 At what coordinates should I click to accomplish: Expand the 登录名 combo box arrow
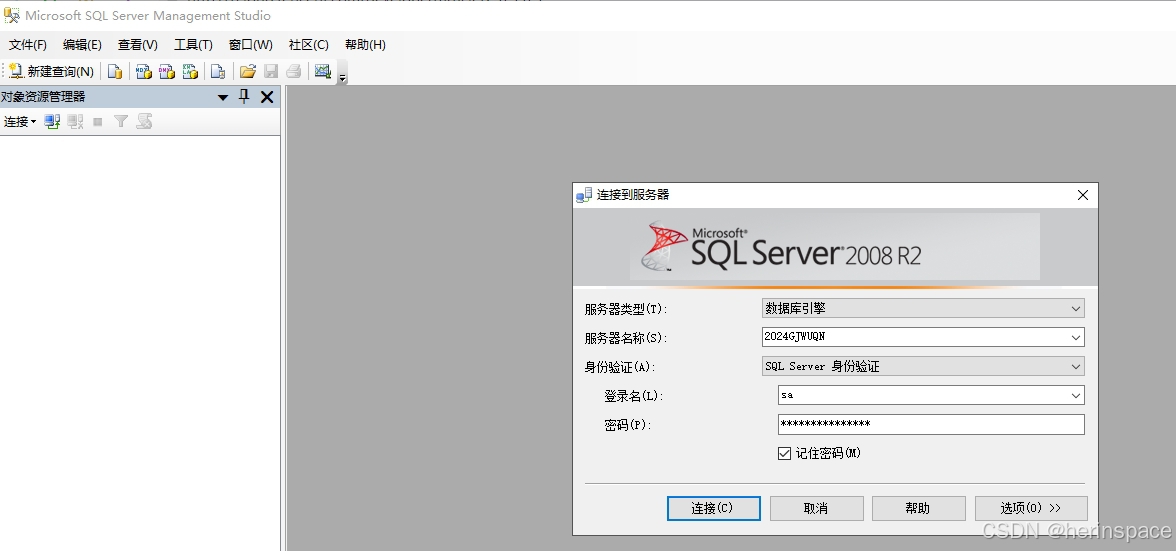[1076, 395]
